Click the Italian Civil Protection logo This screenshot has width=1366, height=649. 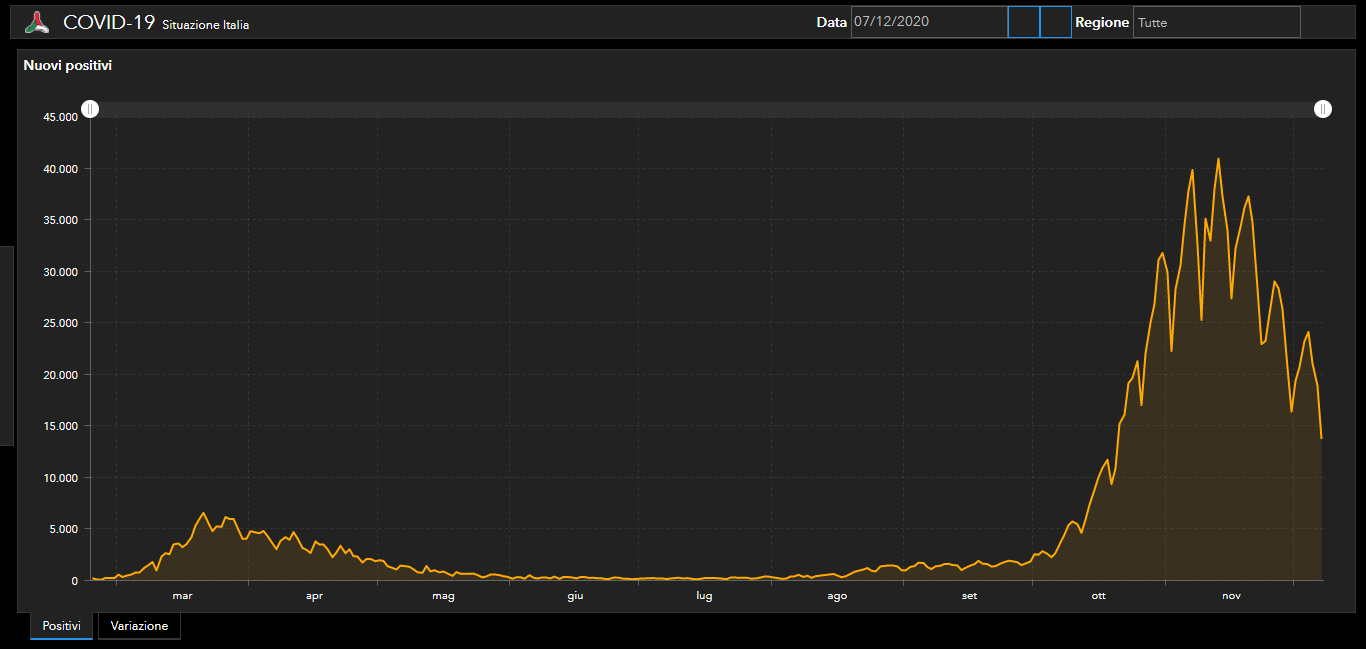click(x=37, y=22)
